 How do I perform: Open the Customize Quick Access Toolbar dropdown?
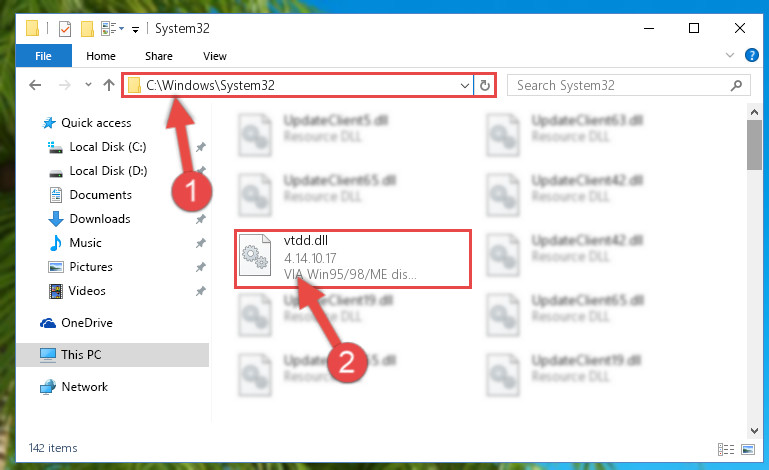click(x=135, y=30)
